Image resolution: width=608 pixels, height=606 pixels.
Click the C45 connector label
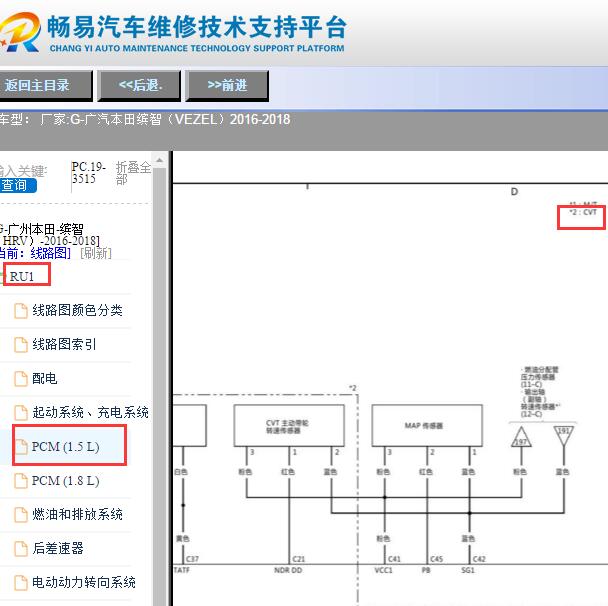click(x=437, y=559)
